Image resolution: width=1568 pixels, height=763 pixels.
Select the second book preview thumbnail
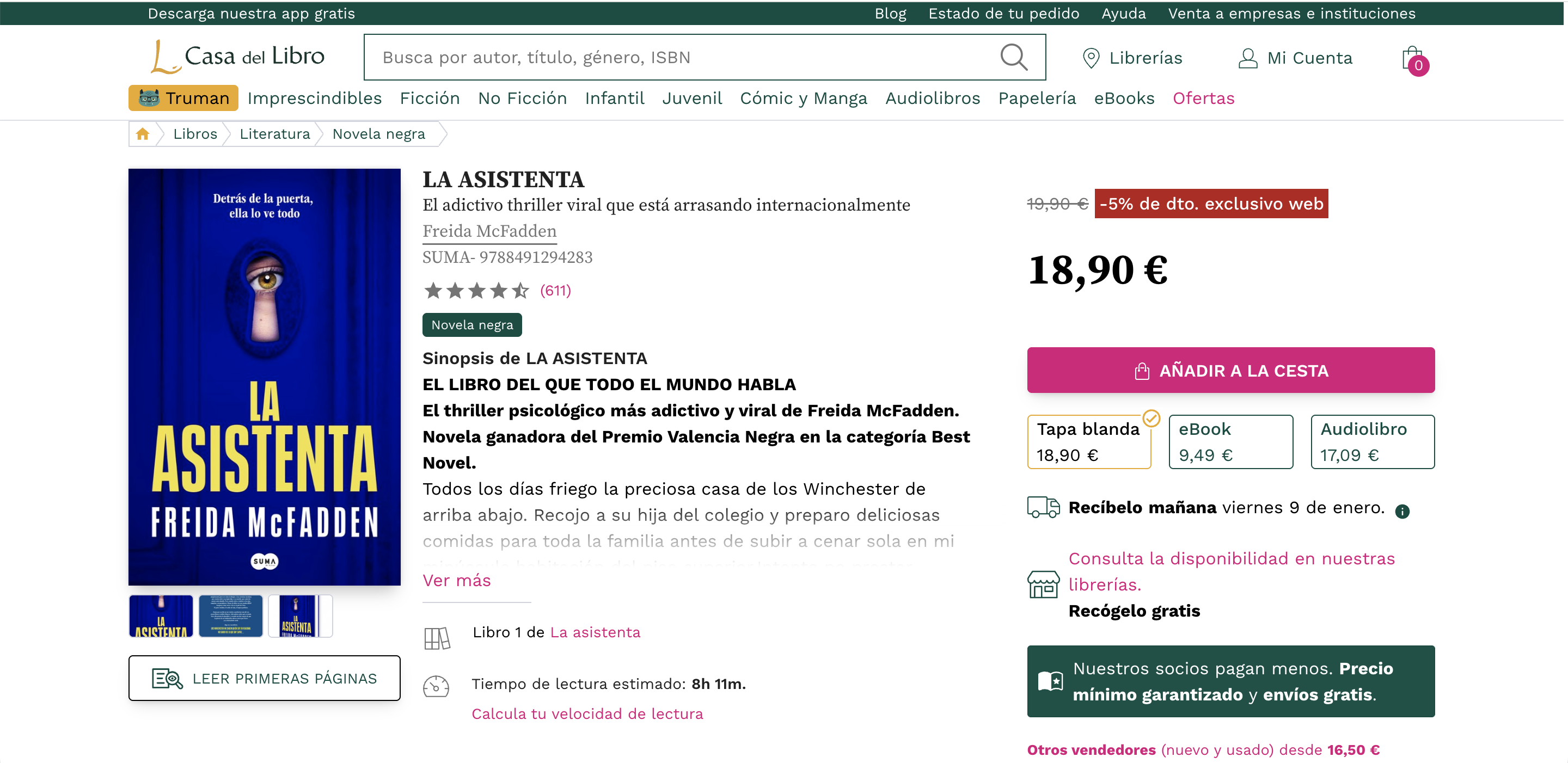pyautogui.click(x=231, y=617)
